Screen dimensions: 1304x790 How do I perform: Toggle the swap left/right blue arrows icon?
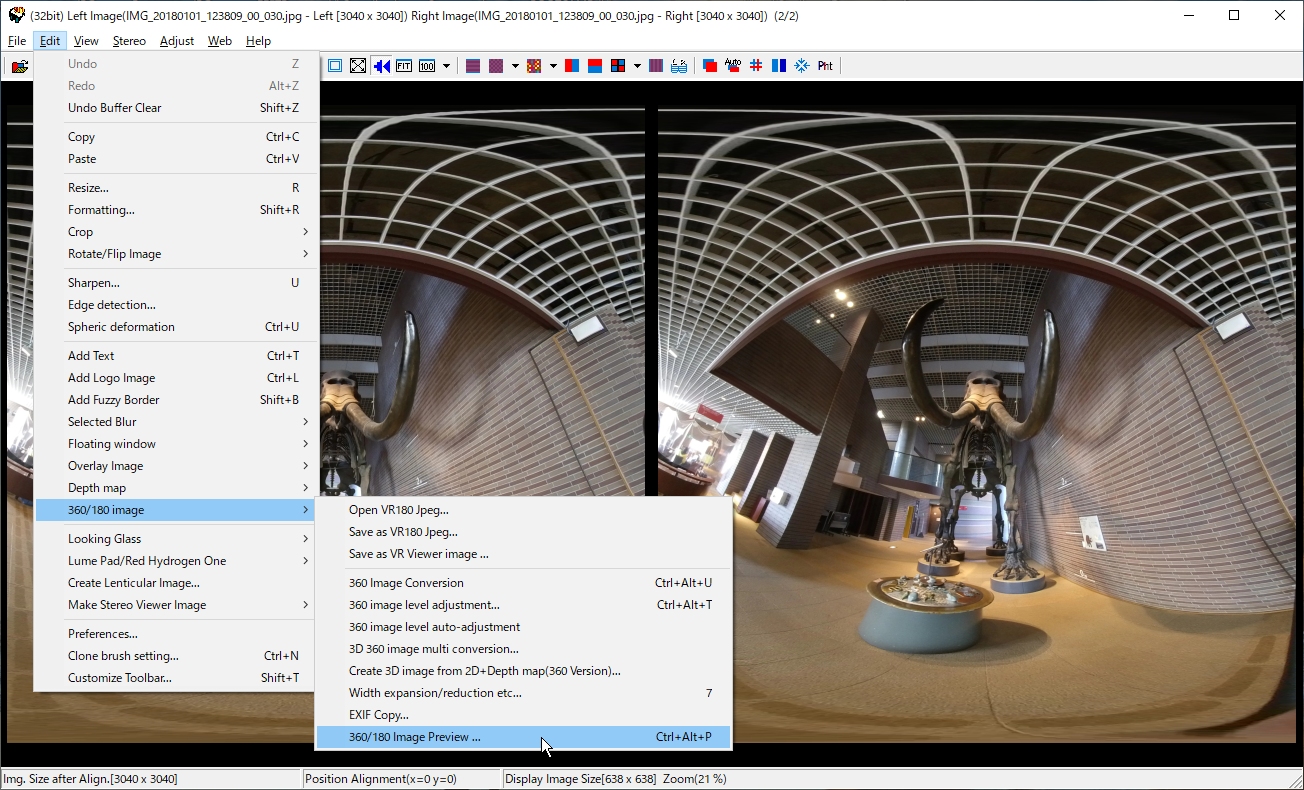click(x=381, y=66)
